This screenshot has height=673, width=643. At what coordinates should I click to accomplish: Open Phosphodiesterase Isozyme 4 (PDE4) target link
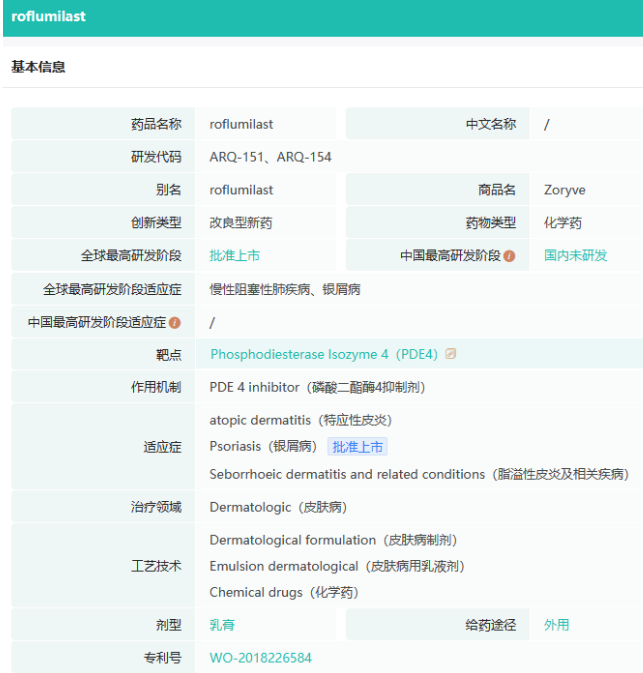point(324,354)
